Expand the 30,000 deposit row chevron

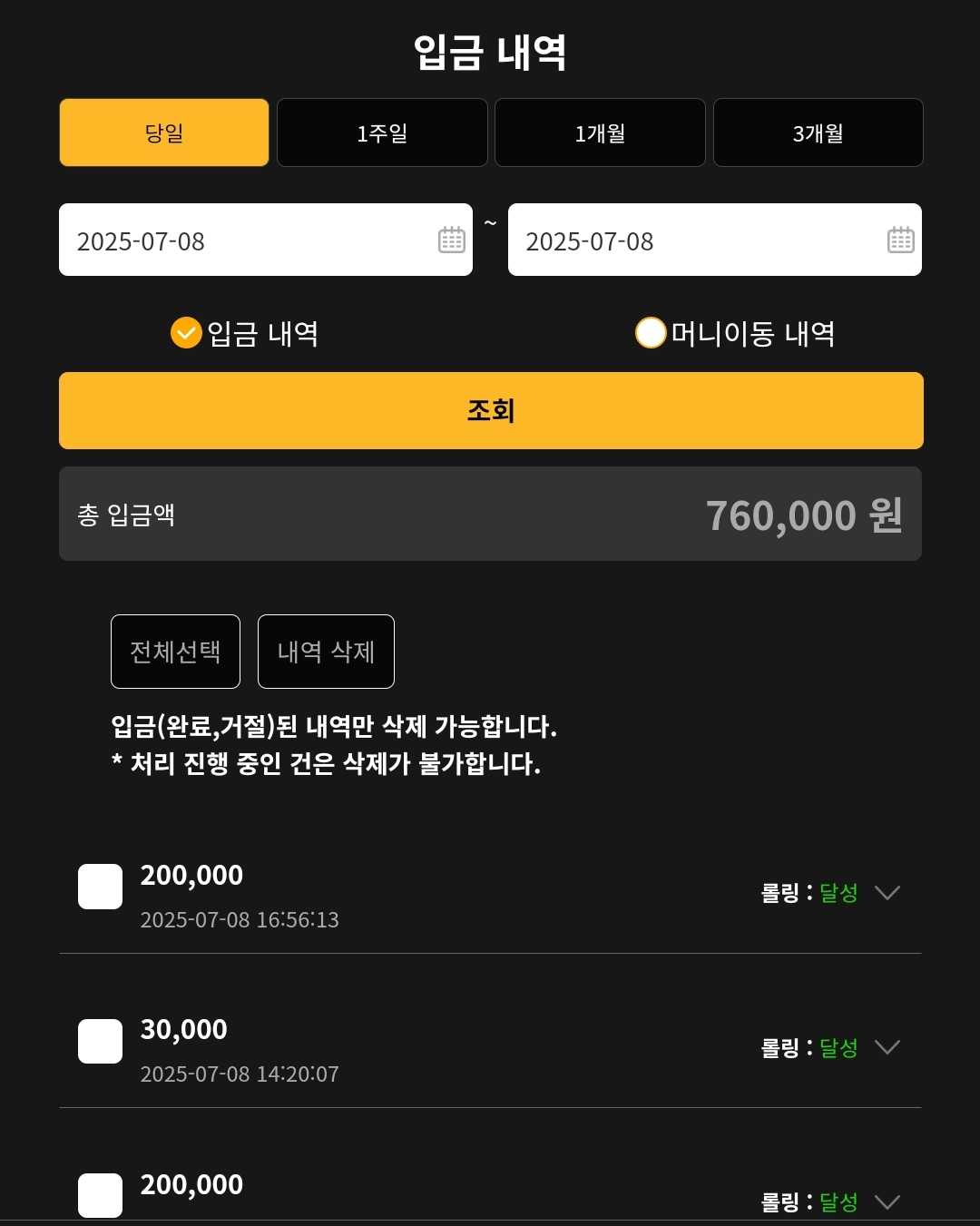point(887,1047)
